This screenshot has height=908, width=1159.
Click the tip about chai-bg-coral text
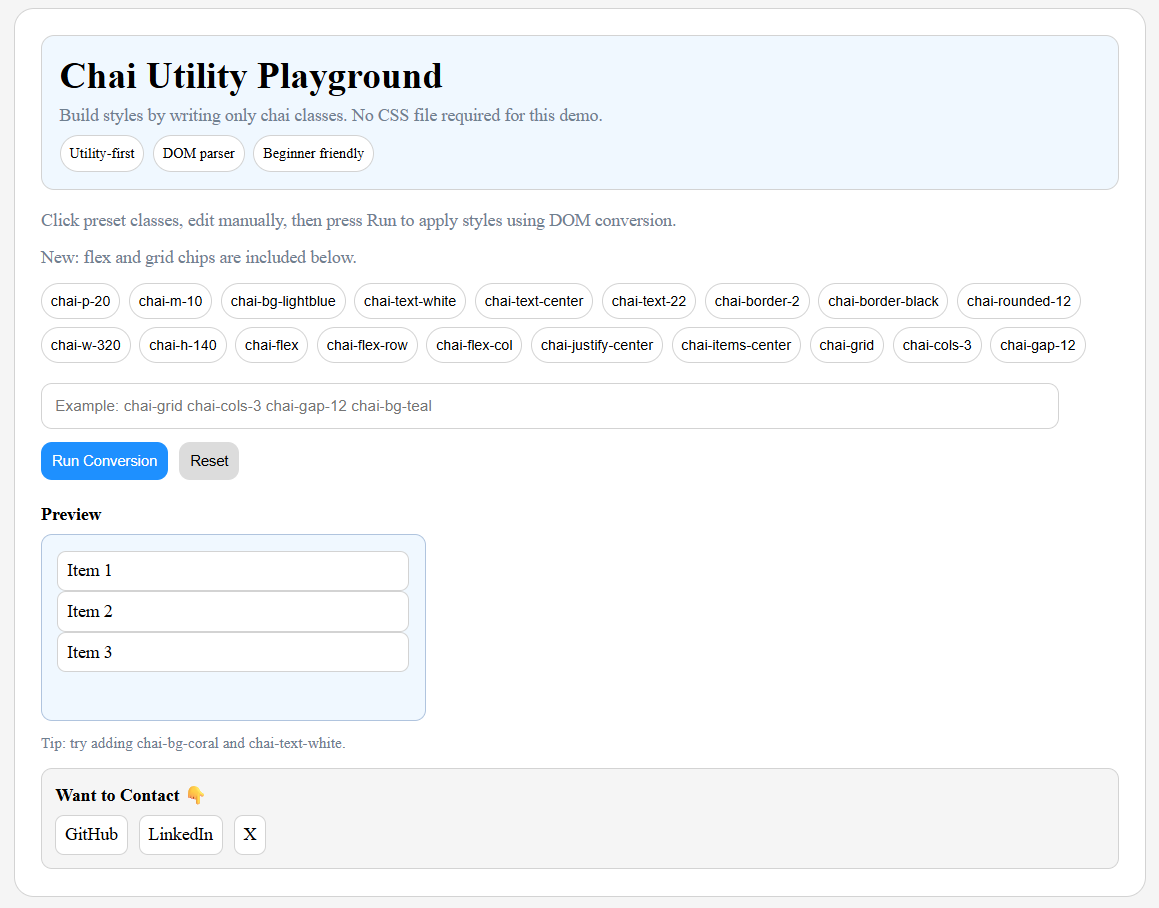pos(194,743)
